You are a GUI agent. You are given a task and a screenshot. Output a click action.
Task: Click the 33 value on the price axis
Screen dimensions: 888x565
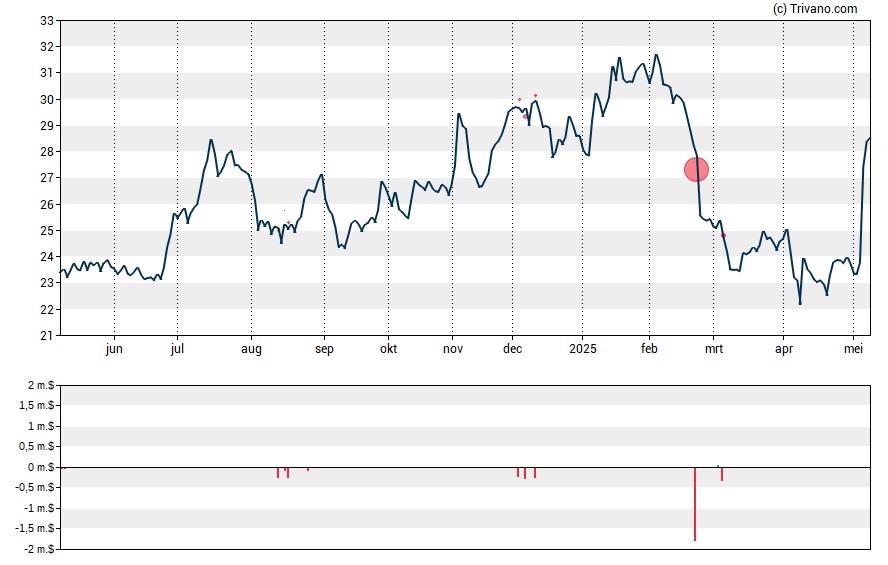pyautogui.click(x=47, y=21)
